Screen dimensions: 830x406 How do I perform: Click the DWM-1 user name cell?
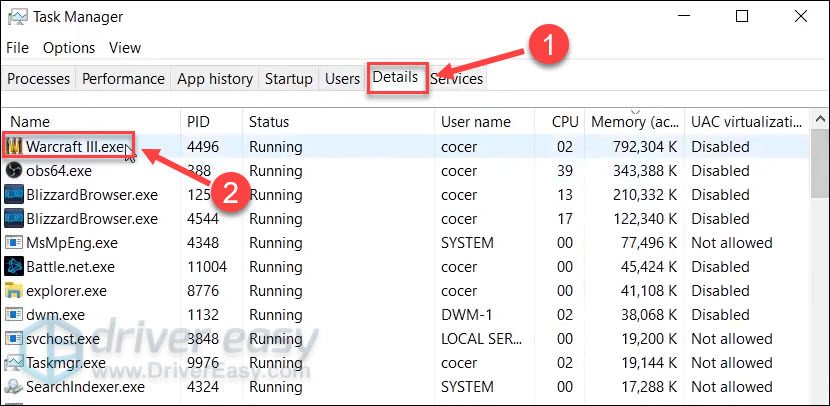pyautogui.click(x=467, y=315)
